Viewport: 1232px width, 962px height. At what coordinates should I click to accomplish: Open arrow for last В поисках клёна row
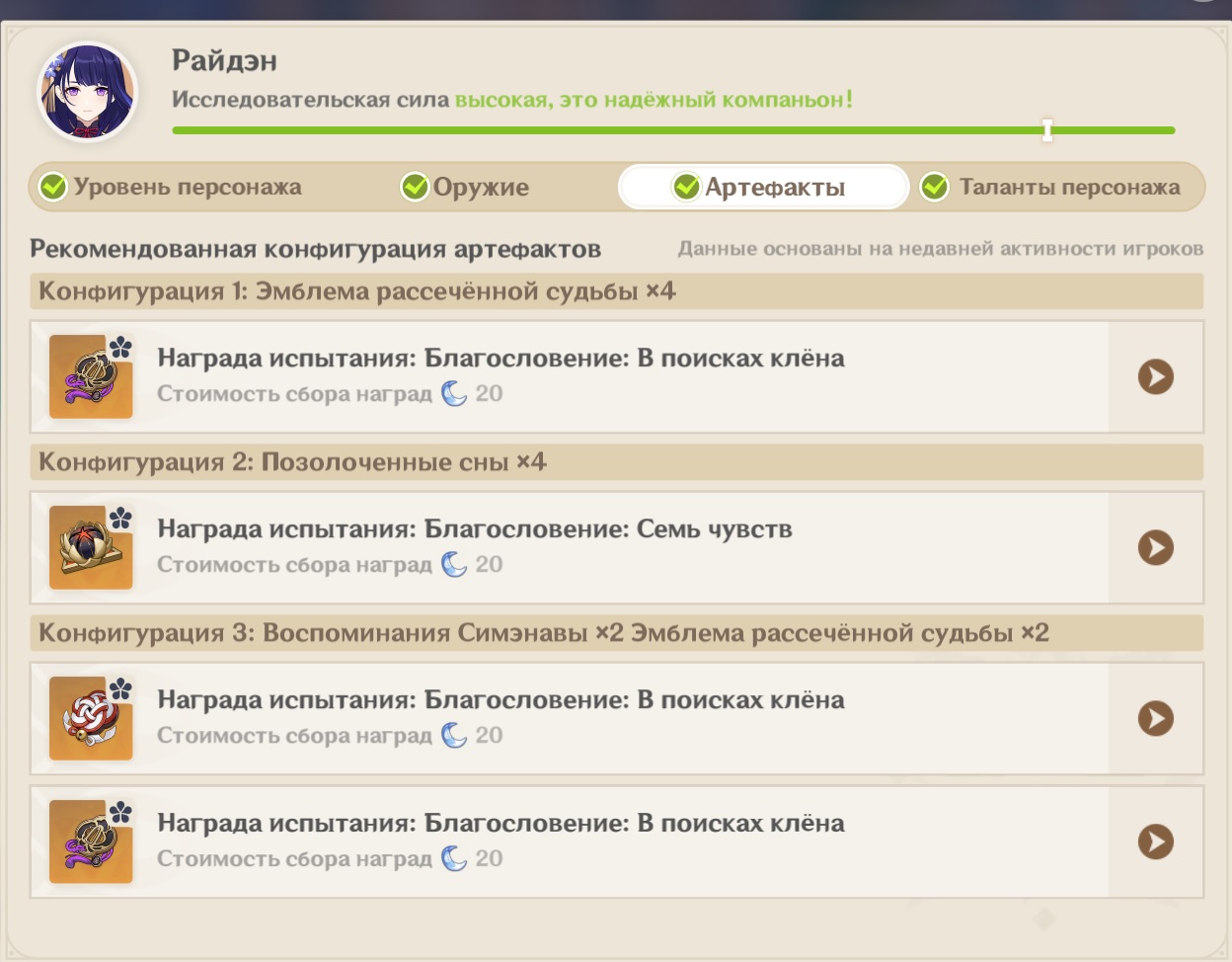tap(1156, 842)
